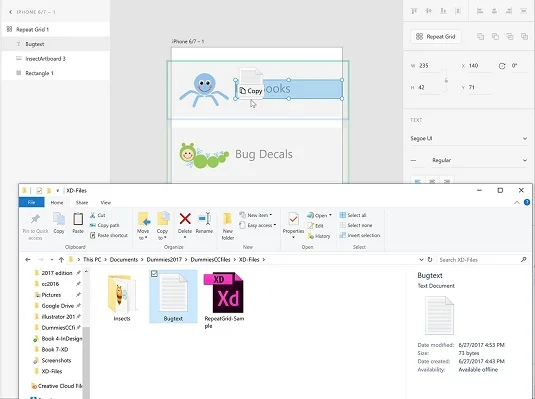The height and width of the screenshot is (399, 535).
Task: Click Select all in ribbon
Action: [353, 215]
